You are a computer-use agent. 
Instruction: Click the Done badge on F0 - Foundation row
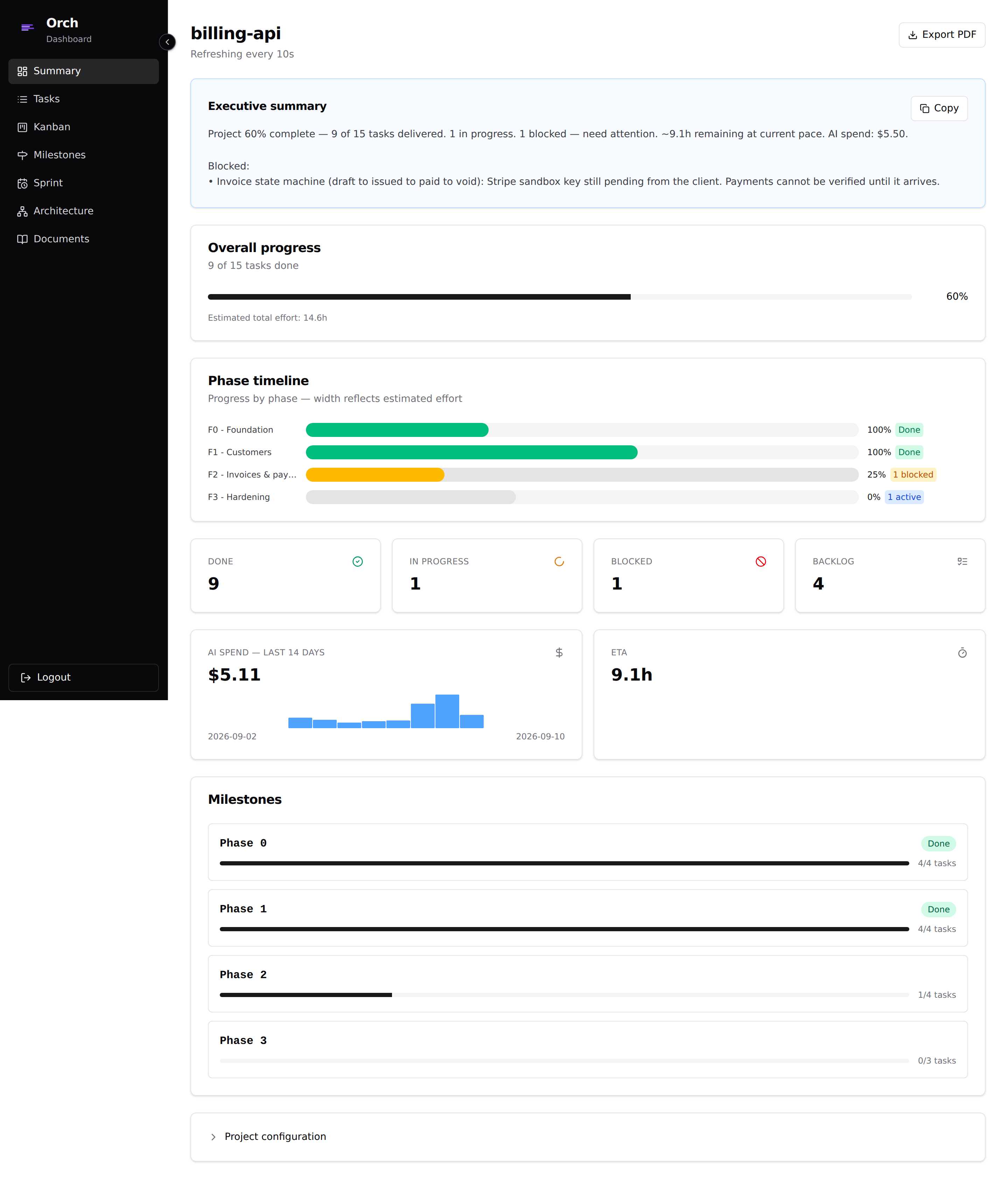click(x=909, y=430)
